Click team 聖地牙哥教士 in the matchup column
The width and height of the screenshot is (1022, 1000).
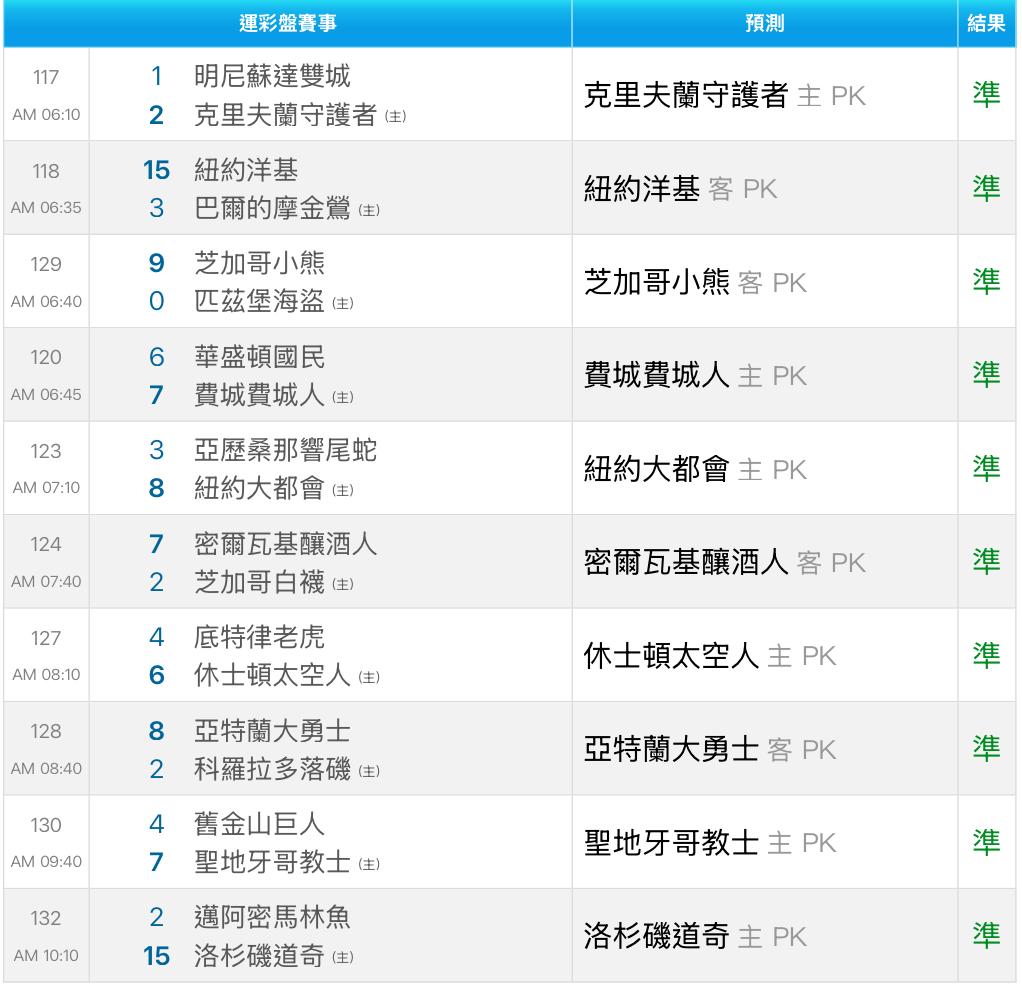pos(272,862)
